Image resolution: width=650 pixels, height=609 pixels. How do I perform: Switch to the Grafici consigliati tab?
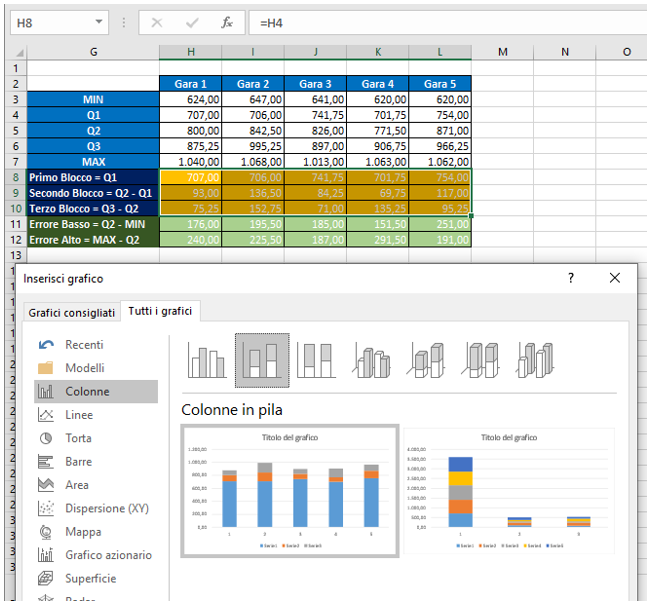(x=72, y=312)
